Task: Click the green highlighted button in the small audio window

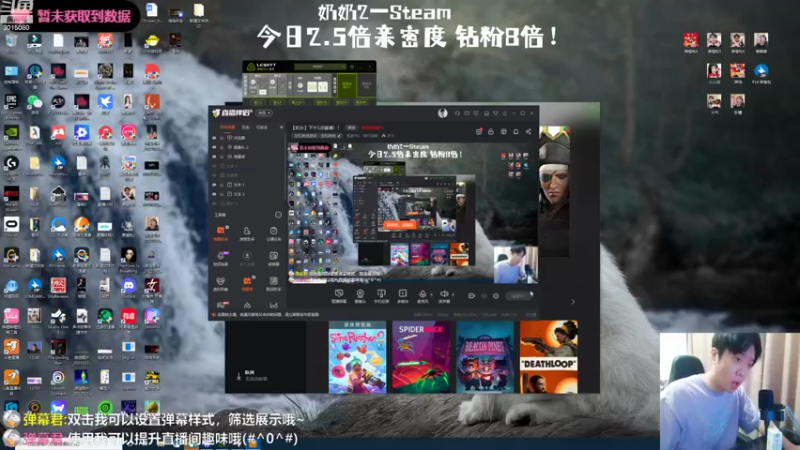Action: [x=347, y=85]
